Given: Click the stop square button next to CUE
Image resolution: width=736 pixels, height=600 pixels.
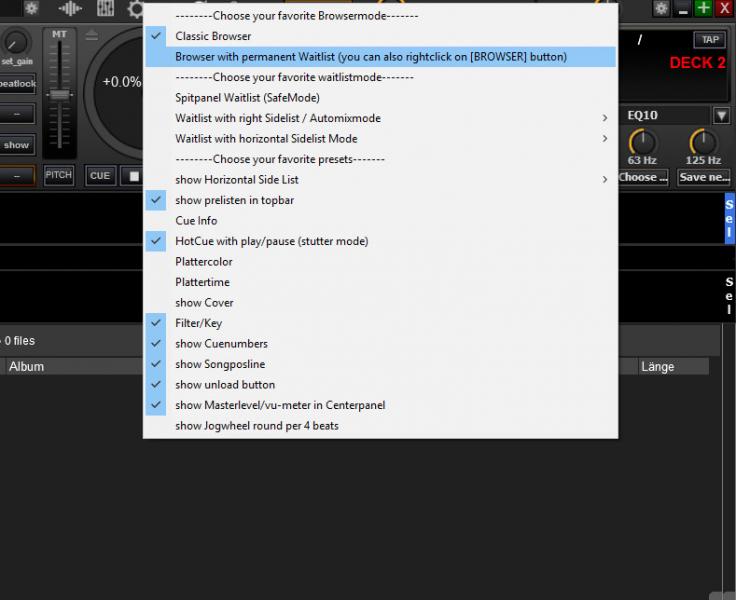Looking at the screenshot, I should [x=134, y=176].
